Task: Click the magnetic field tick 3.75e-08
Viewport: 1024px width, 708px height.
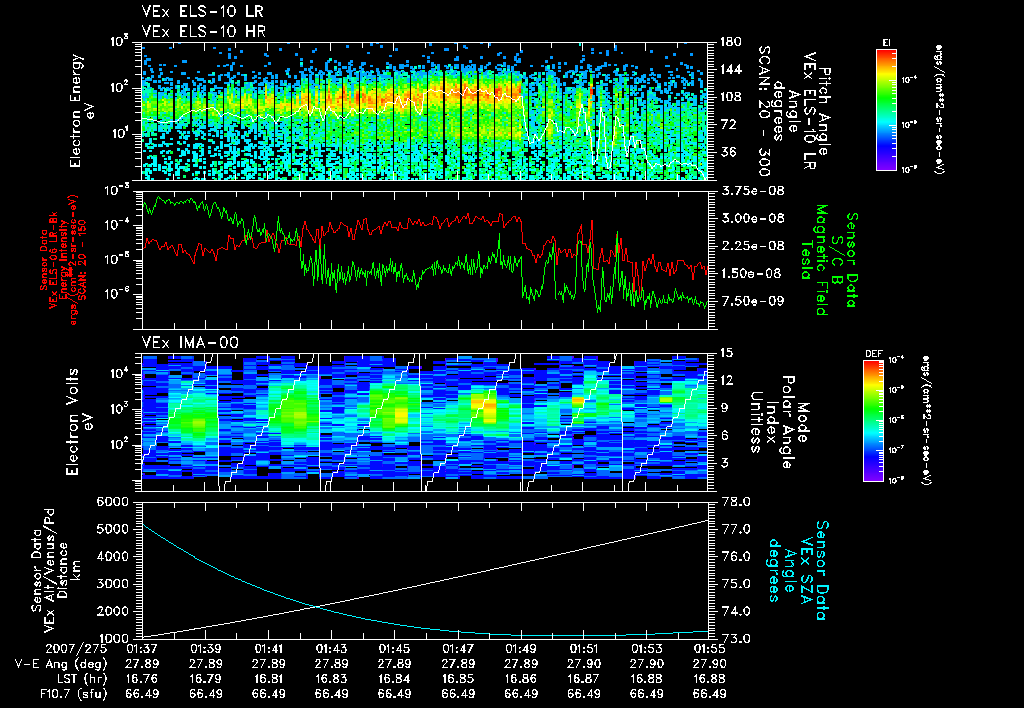Action: tap(752, 191)
